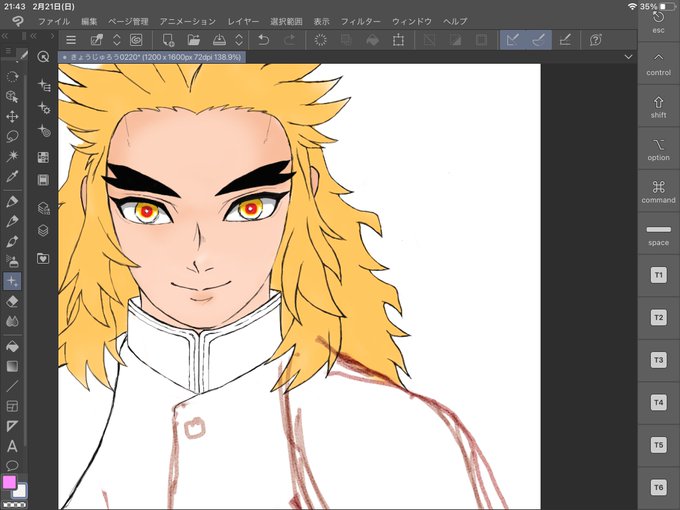Tap the T3 edge keyboard button
The height and width of the screenshot is (510, 680).
coord(658,360)
